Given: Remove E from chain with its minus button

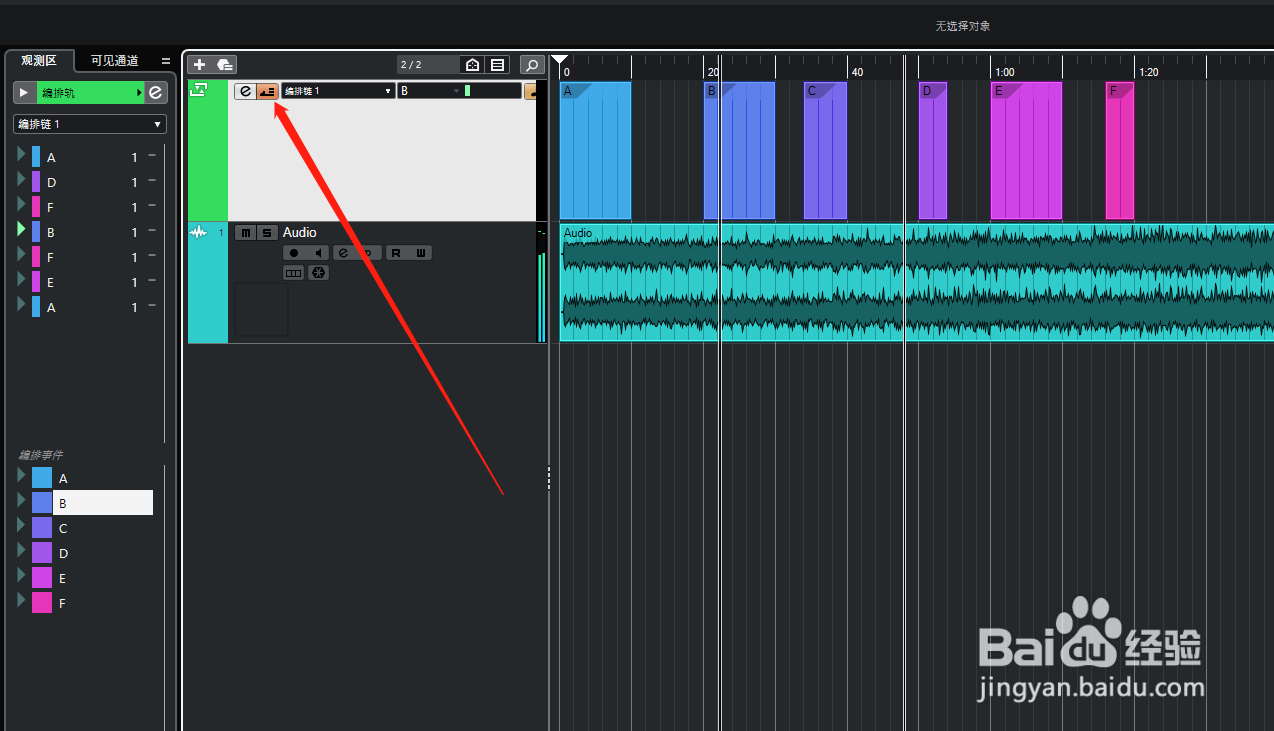Looking at the screenshot, I should (x=152, y=280).
